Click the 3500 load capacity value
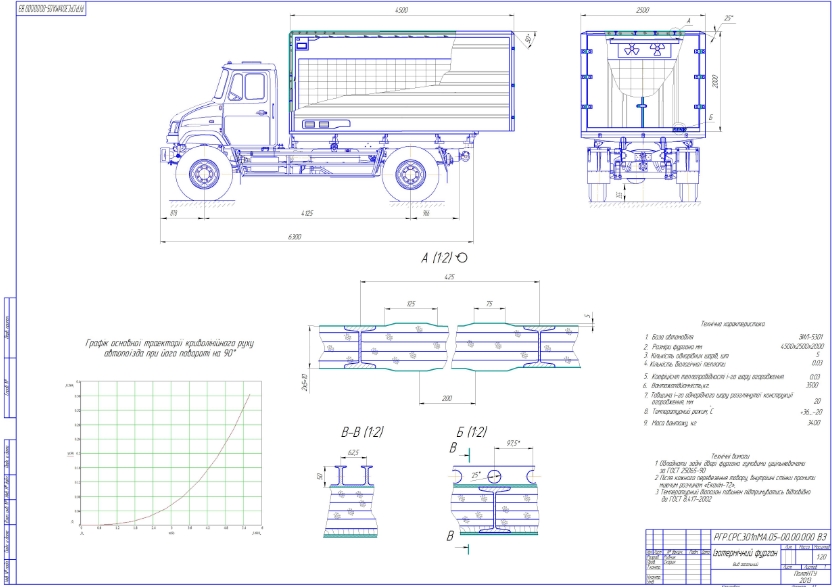Viewport: 832px width, 587px height. pos(812,386)
